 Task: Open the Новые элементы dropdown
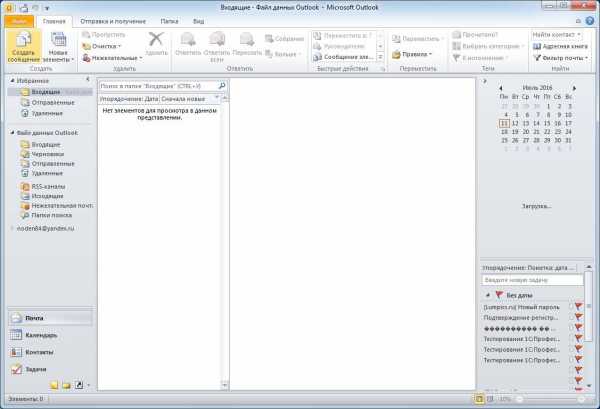click(x=58, y=47)
